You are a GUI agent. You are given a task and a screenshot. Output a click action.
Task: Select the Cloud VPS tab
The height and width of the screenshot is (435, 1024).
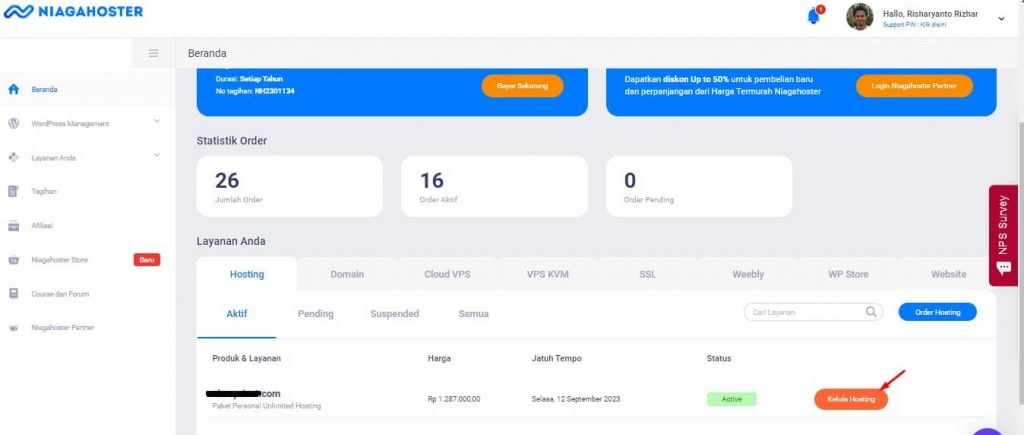coord(447,274)
